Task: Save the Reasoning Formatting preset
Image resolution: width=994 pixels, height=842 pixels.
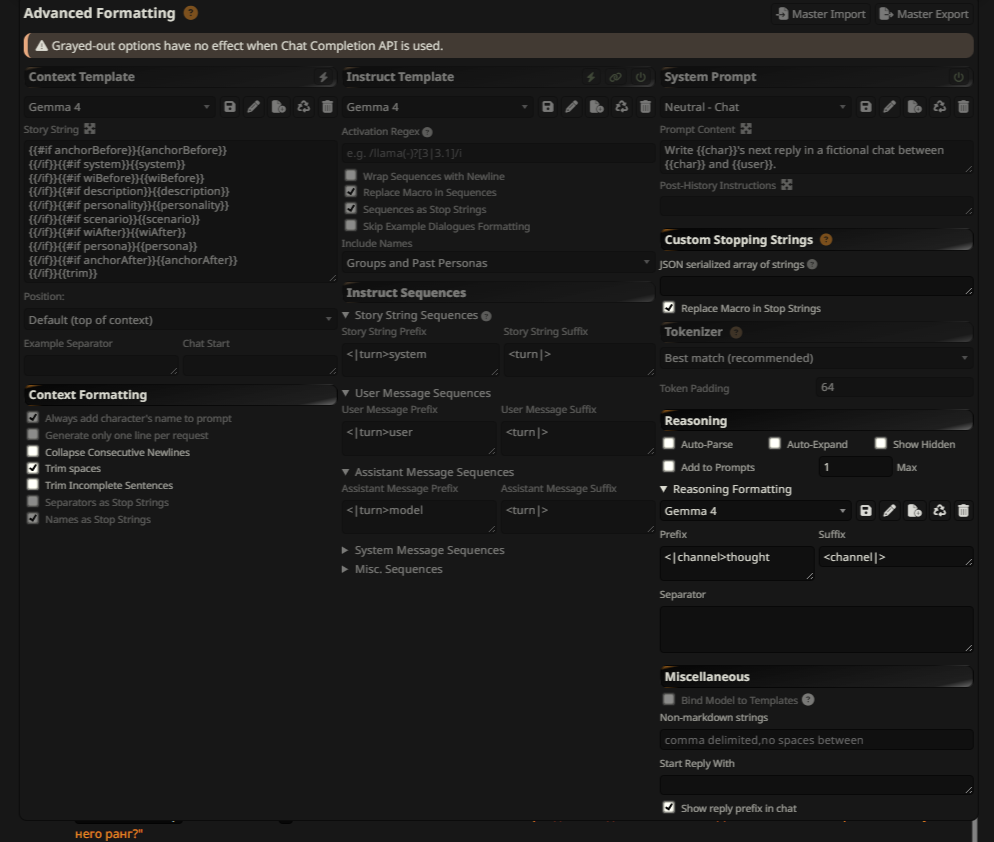Action: (866, 510)
